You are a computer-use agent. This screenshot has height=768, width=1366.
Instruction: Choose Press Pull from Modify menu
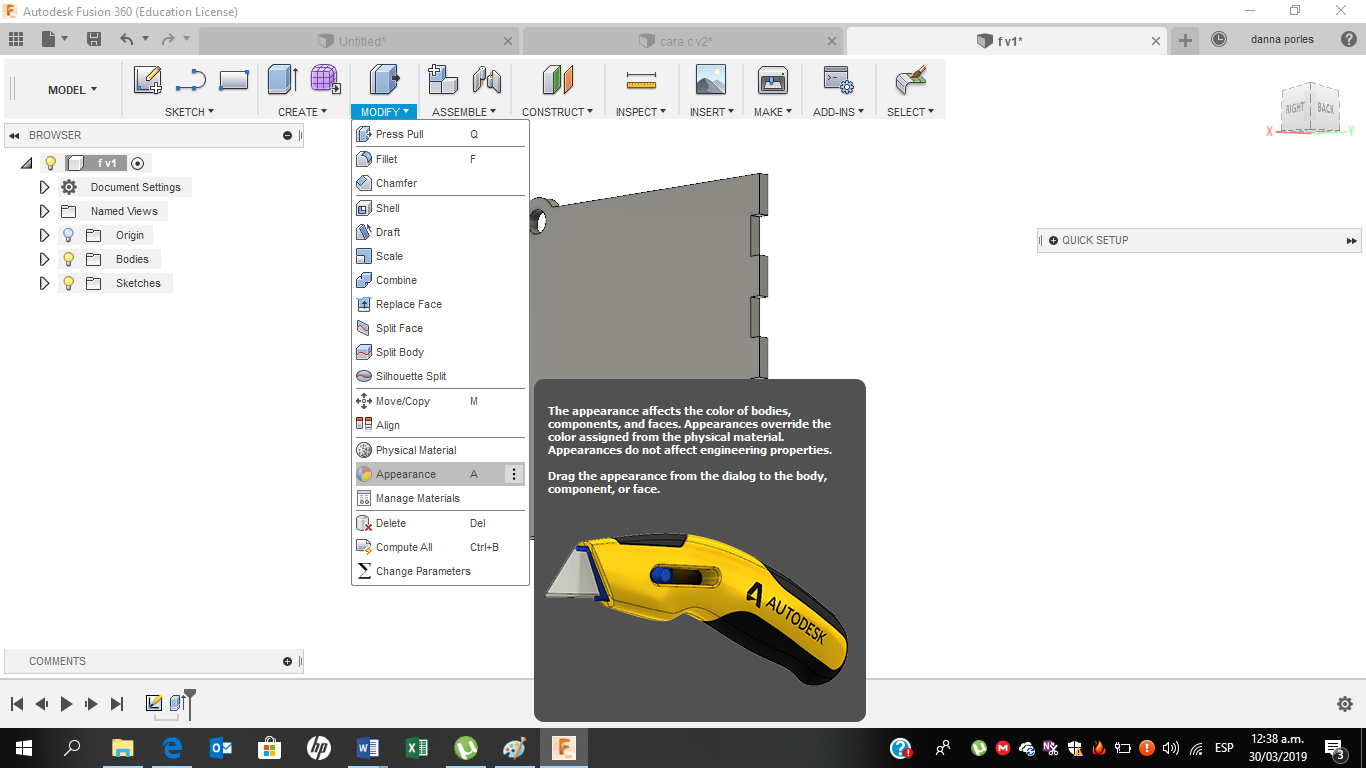[x=440, y=134]
